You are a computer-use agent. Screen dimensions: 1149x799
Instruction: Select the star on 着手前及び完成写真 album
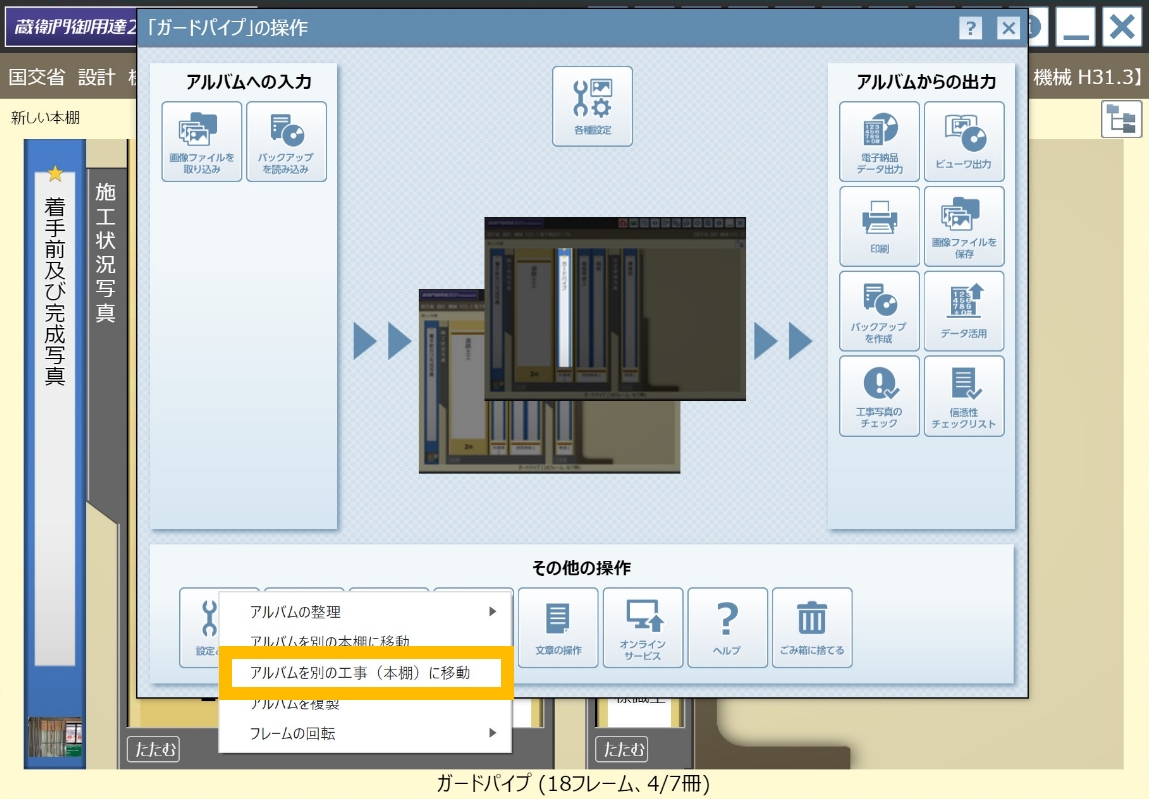55,174
